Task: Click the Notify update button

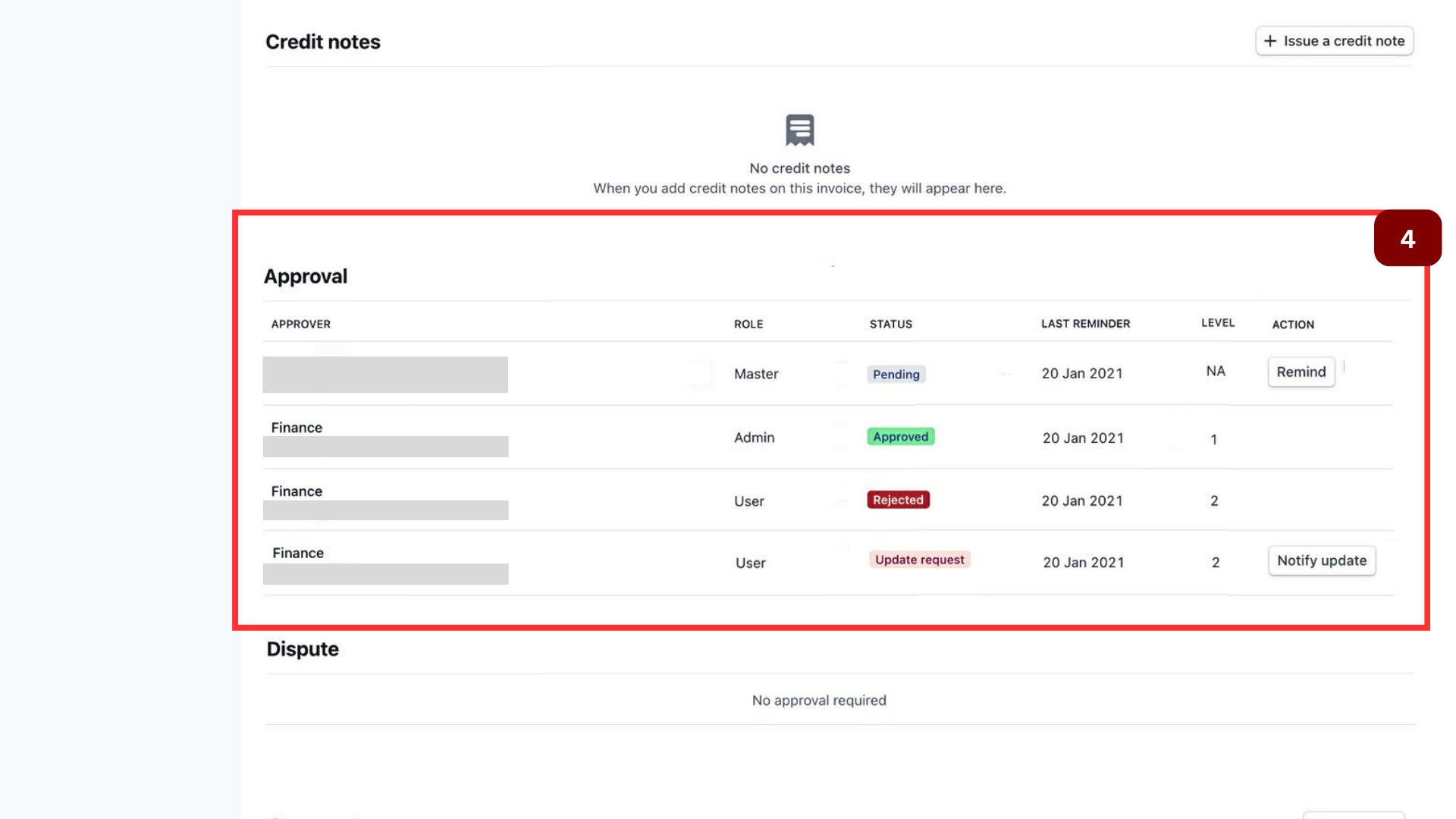Action: [1321, 560]
